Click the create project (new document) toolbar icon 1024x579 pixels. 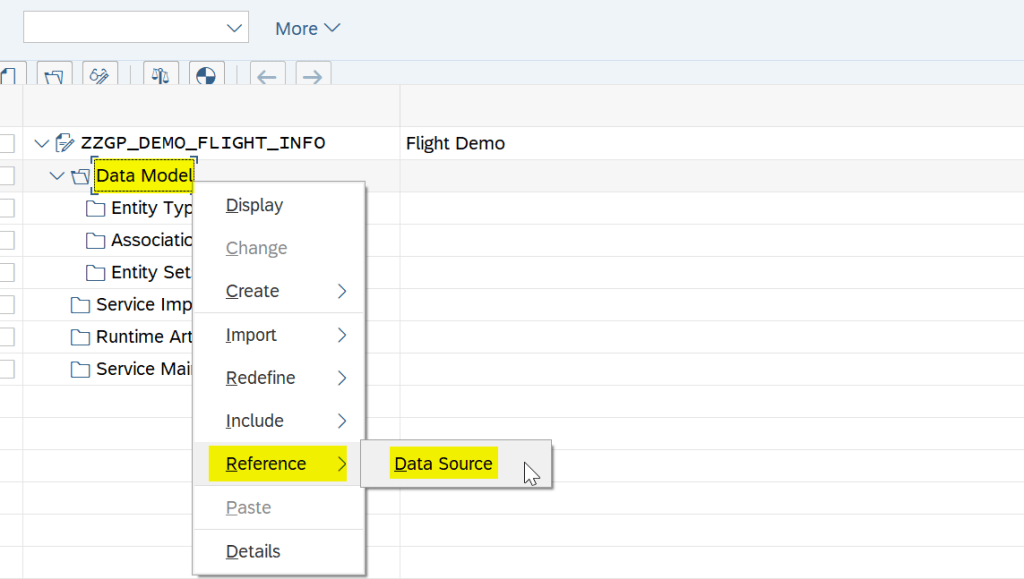8,75
